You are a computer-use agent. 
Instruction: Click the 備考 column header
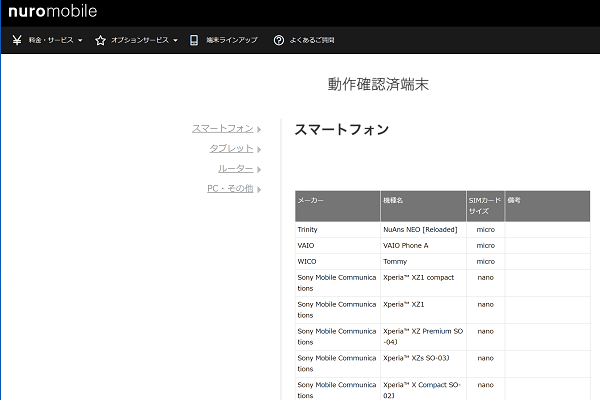tap(547, 206)
